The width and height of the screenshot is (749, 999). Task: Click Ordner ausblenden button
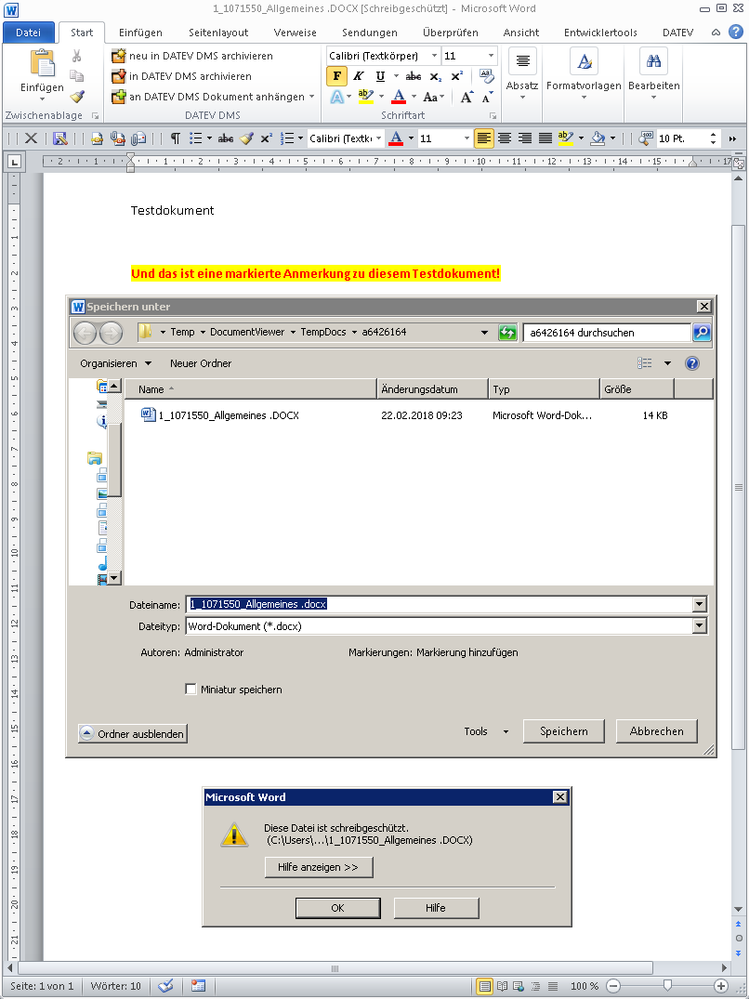point(133,734)
